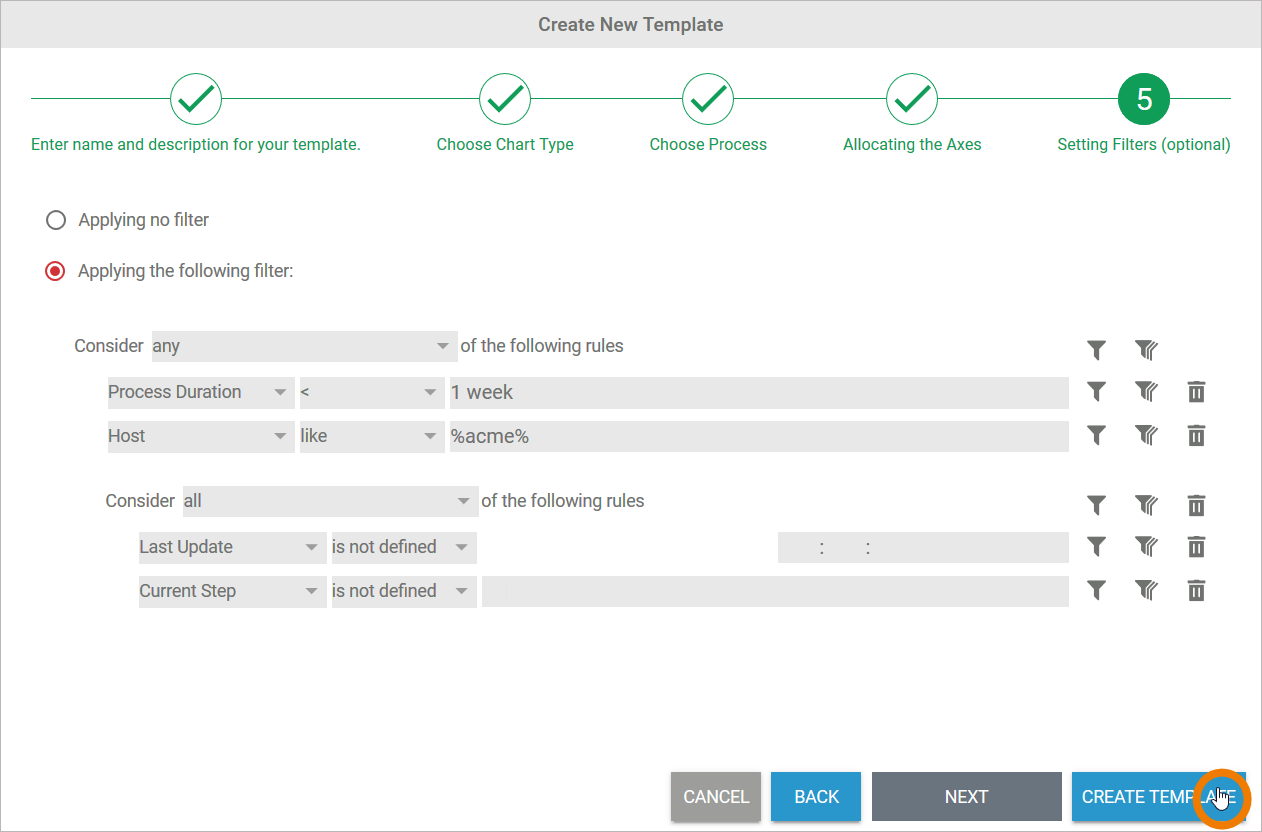The image size is (1262, 832).
Task: Select the 'Applying no filter' radio button
Action: [56, 220]
